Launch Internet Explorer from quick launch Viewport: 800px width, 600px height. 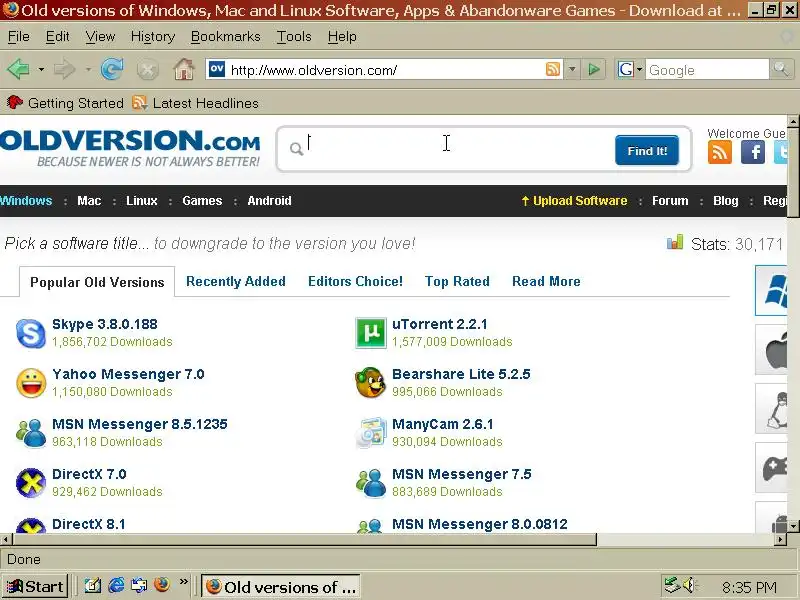point(116,585)
